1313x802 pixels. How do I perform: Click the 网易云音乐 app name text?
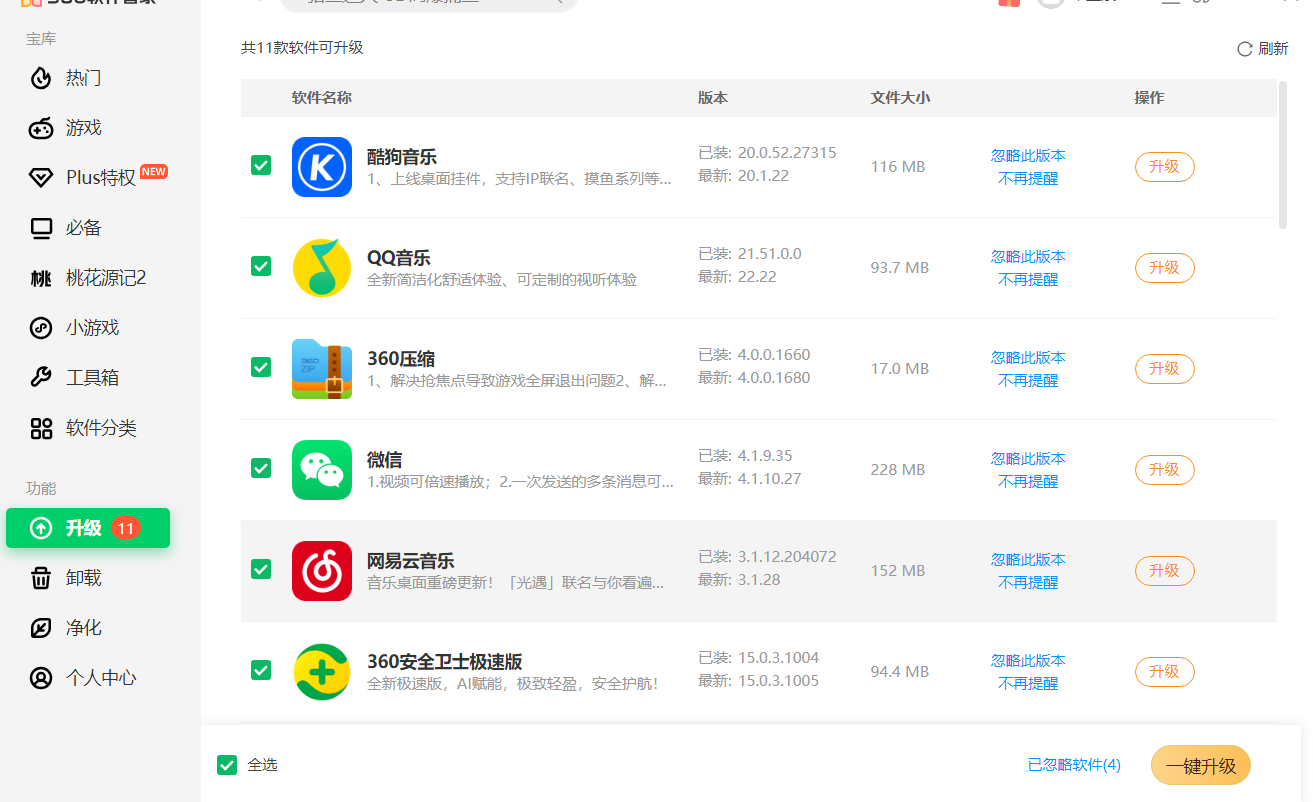(x=411, y=561)
